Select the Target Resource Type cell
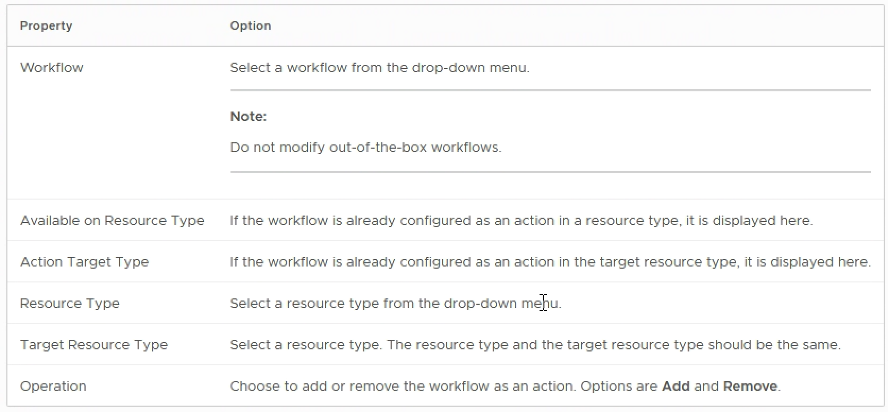888x412 pixels. click(94, 345)
